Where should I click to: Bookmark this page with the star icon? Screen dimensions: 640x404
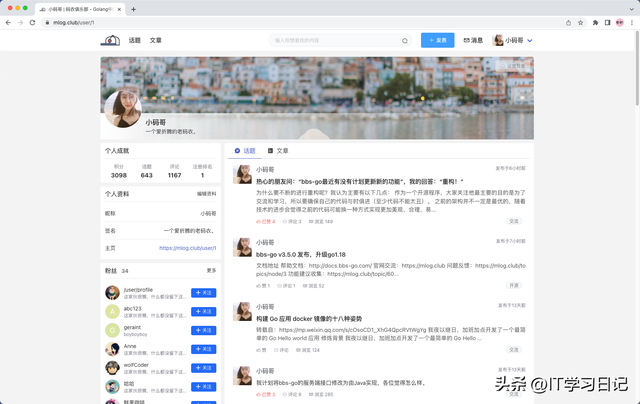[580, 23]
